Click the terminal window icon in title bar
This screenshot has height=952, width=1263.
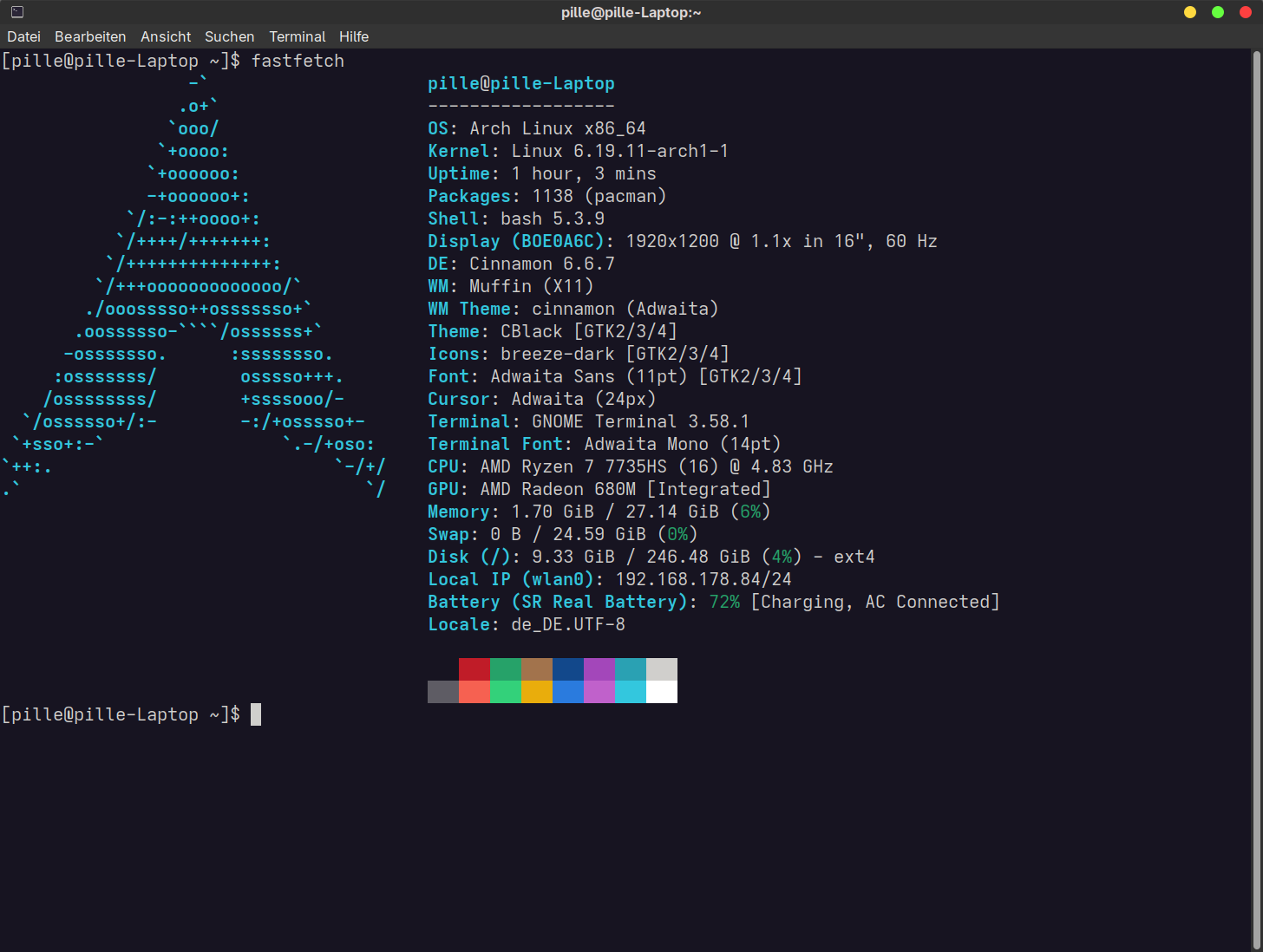[x=17, y=12]
